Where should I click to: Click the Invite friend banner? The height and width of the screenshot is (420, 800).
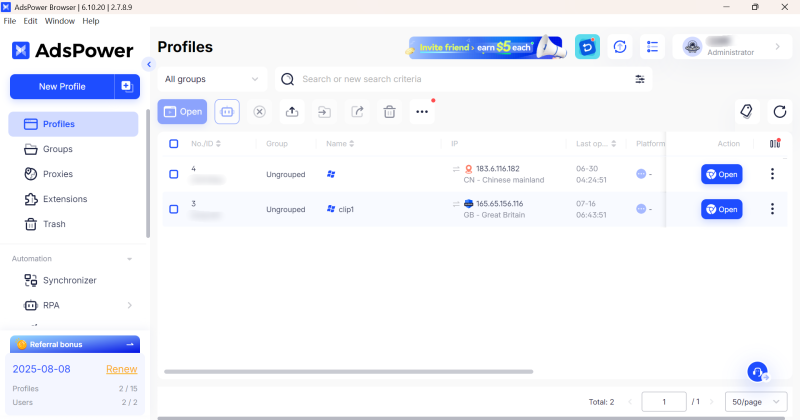(486, 47)
